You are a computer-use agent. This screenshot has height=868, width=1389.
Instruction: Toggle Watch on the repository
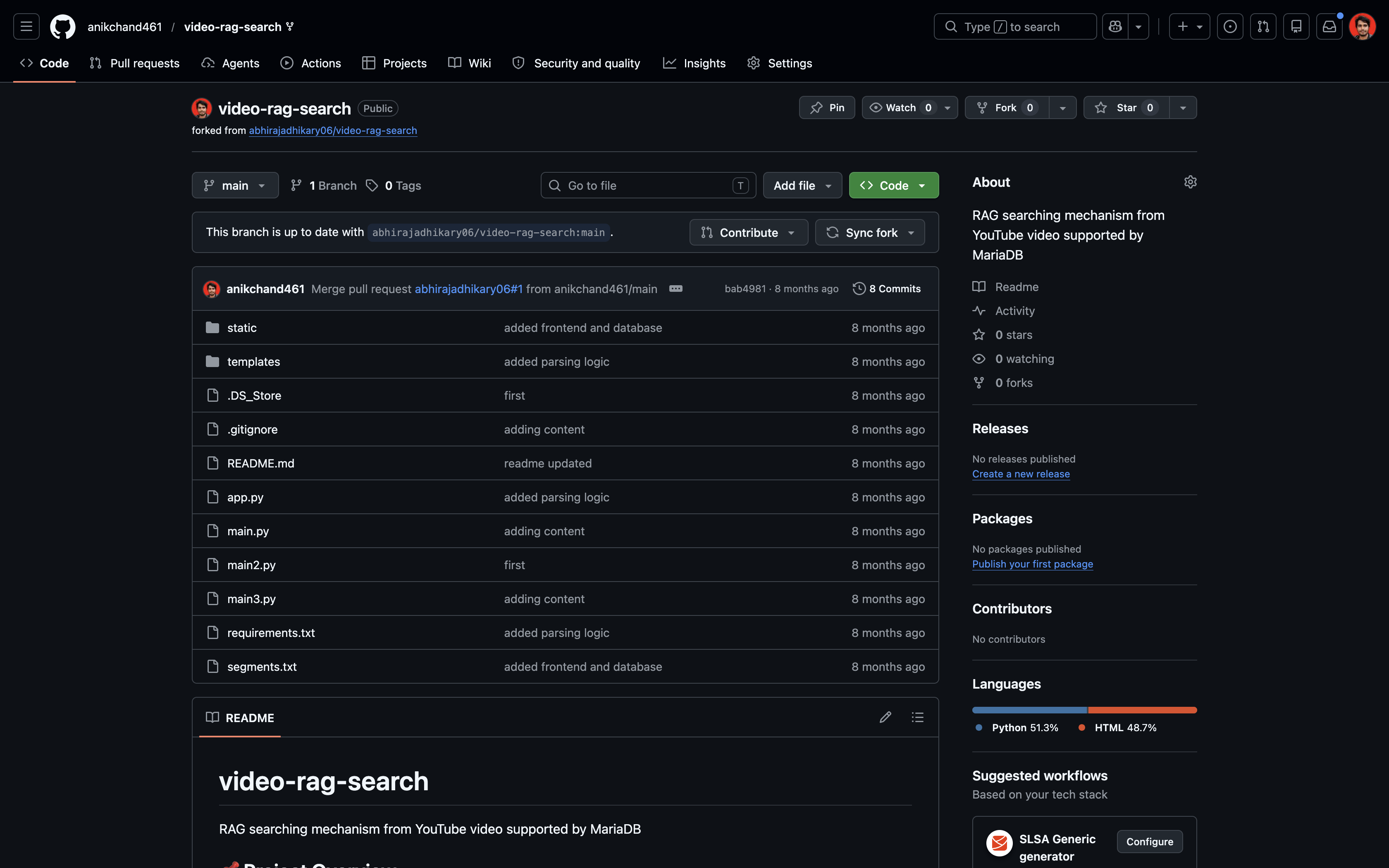(909, 108)
